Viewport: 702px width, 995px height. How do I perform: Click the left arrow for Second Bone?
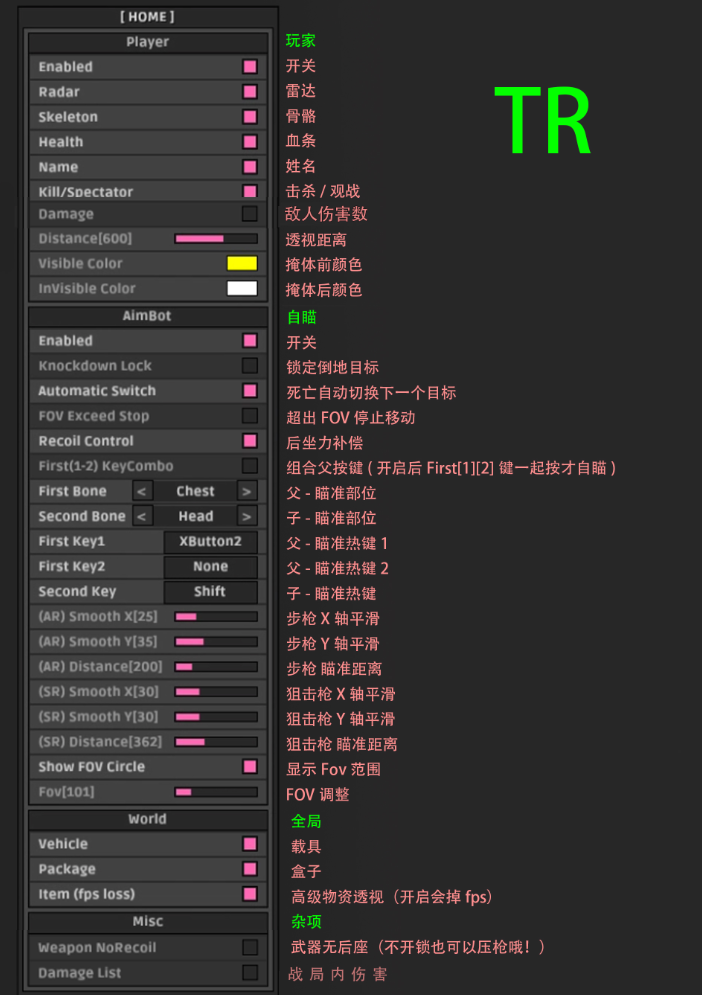pyautogui.click(x=142, y=517)
